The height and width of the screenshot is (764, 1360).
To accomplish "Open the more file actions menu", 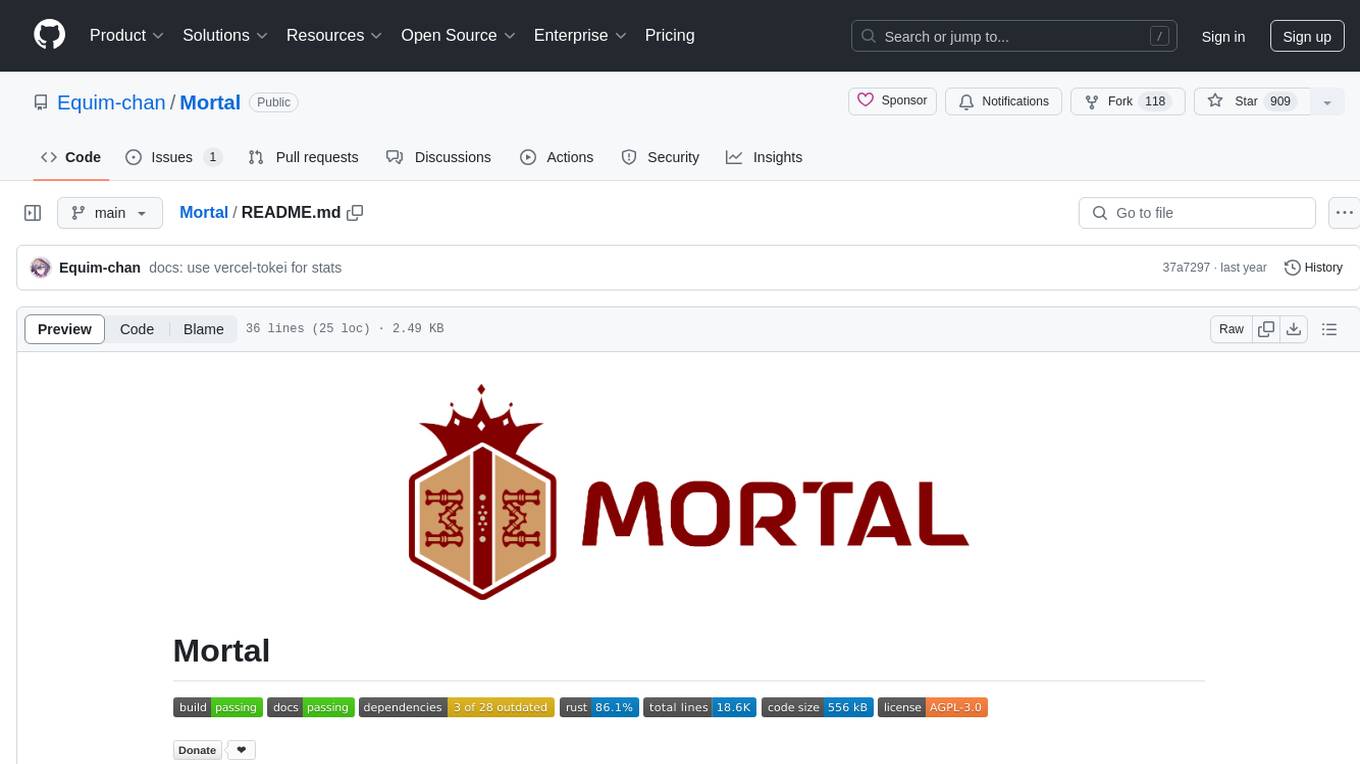I will 1344,213.
